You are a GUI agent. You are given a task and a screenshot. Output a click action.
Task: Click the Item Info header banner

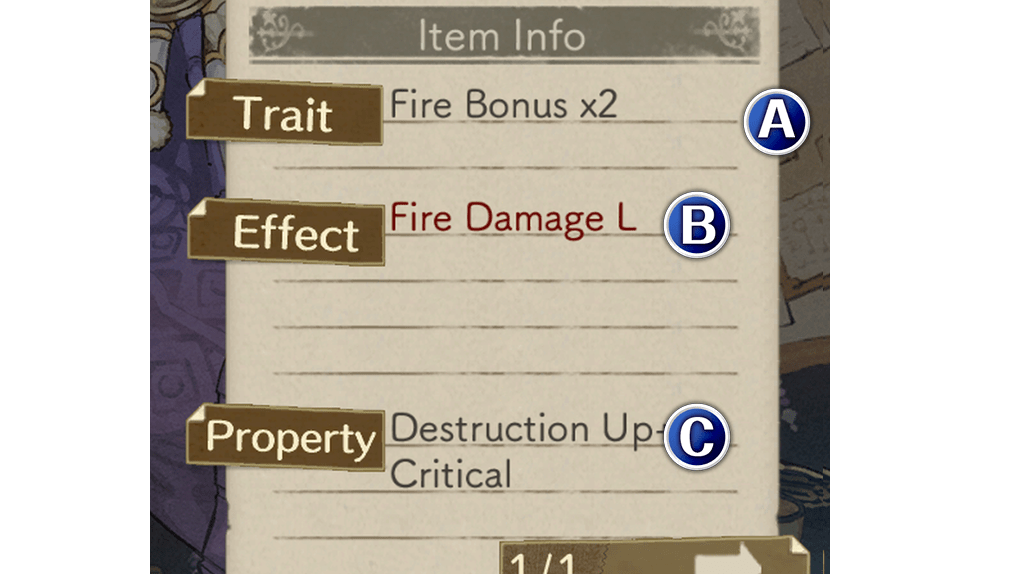(x=504, y=34)
